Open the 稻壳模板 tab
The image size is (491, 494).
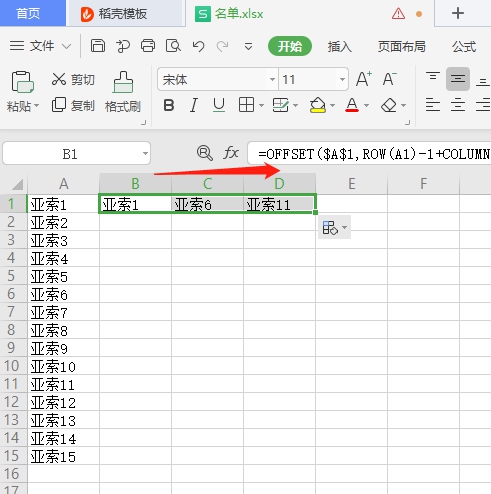(125, 14)
